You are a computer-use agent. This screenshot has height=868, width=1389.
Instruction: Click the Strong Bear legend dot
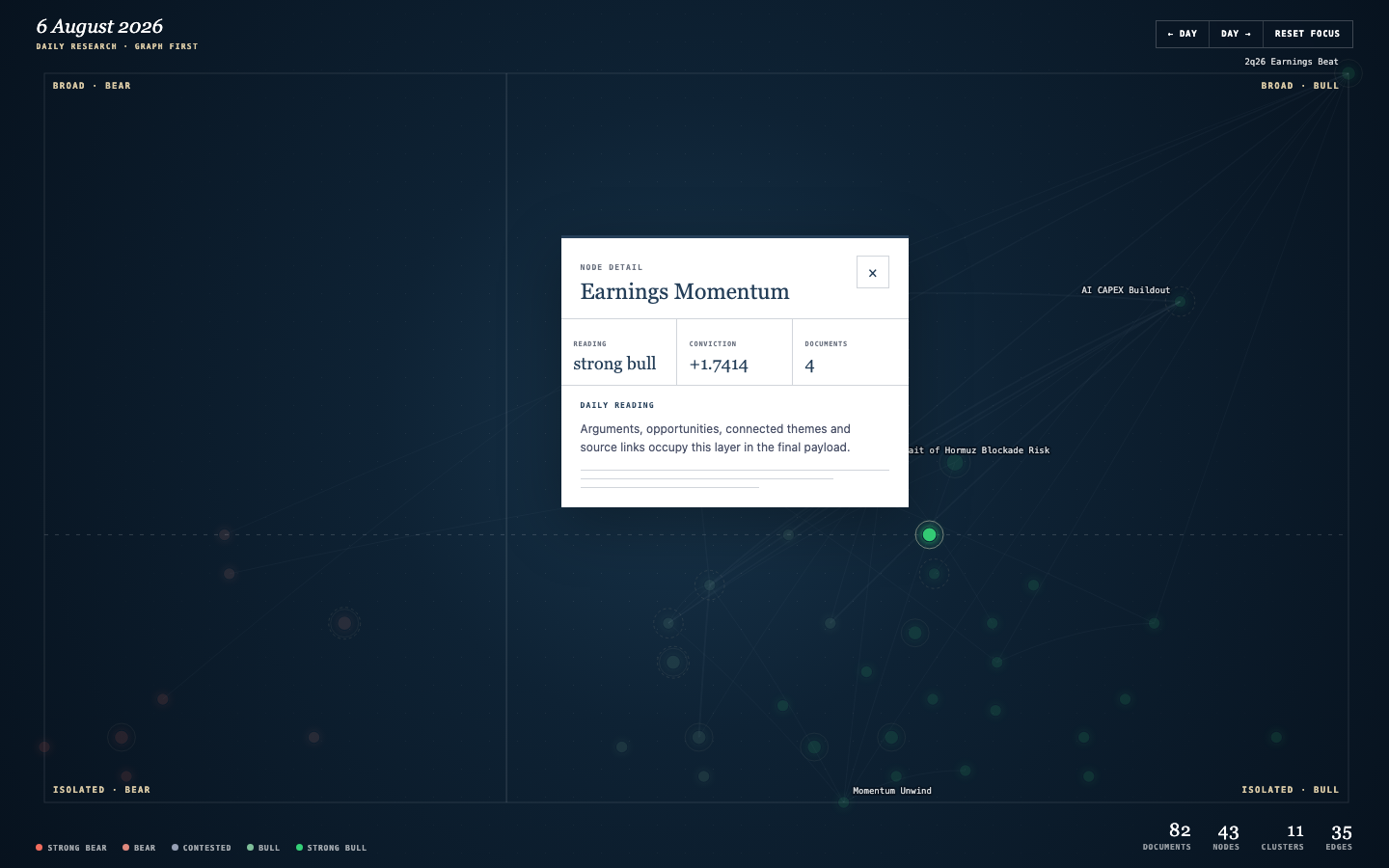click(x=40, y=848)
